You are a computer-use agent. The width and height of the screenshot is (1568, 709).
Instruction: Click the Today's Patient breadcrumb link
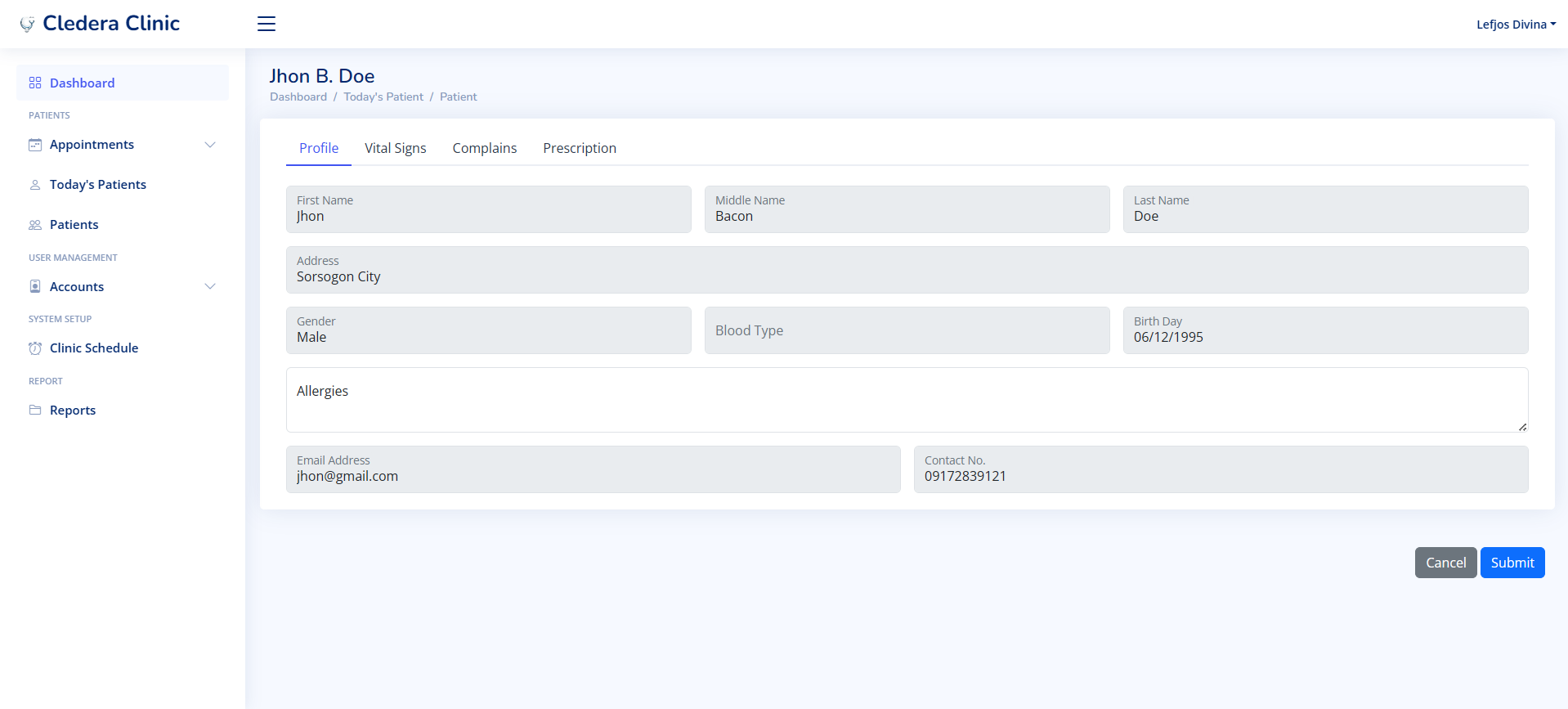pyautogui.click(x=383, y=96)
